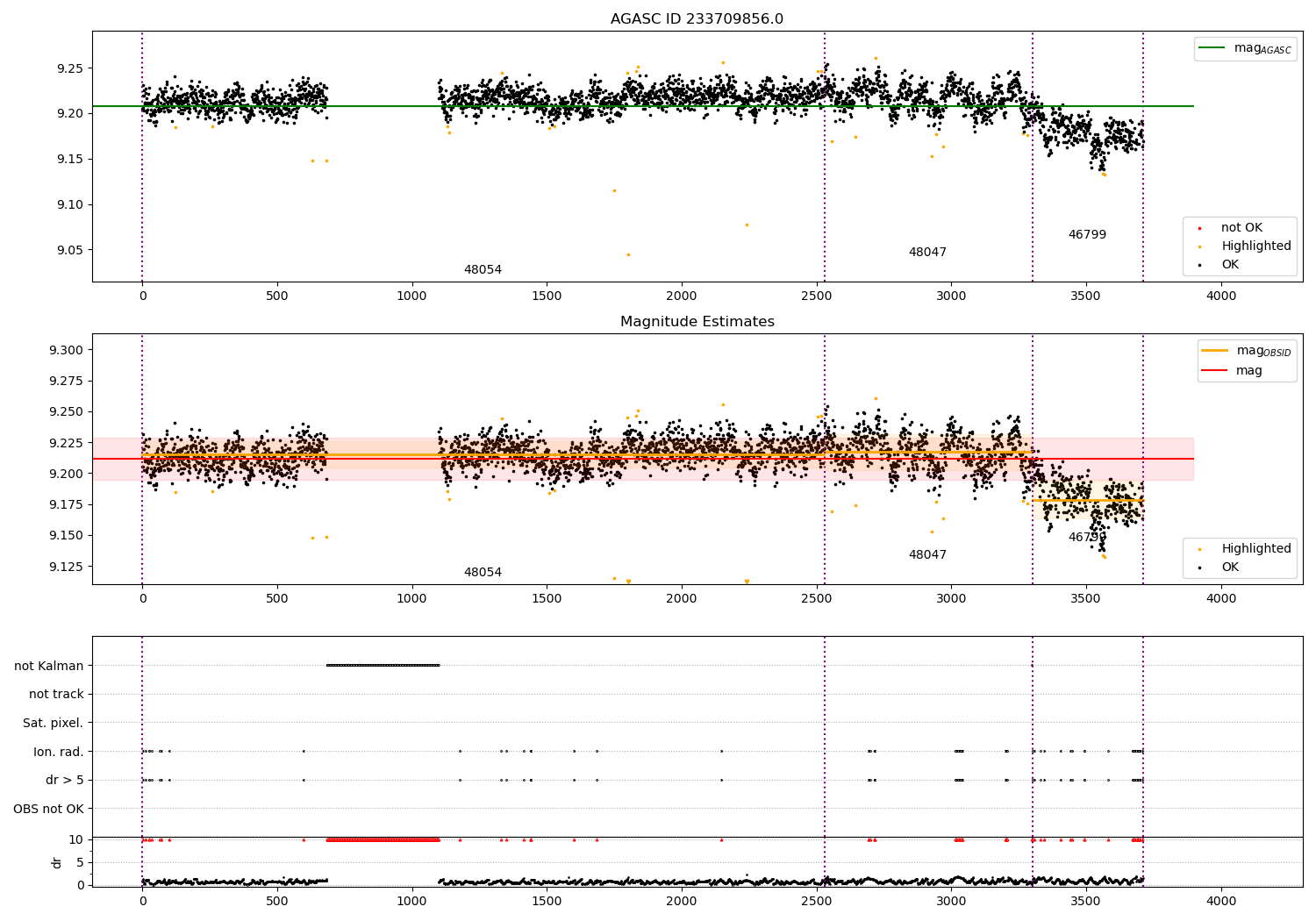1316x921 pixels.
Task: Click 'Highlighted' in the Magnitude Estimates legend
Action: [1245, 548]
